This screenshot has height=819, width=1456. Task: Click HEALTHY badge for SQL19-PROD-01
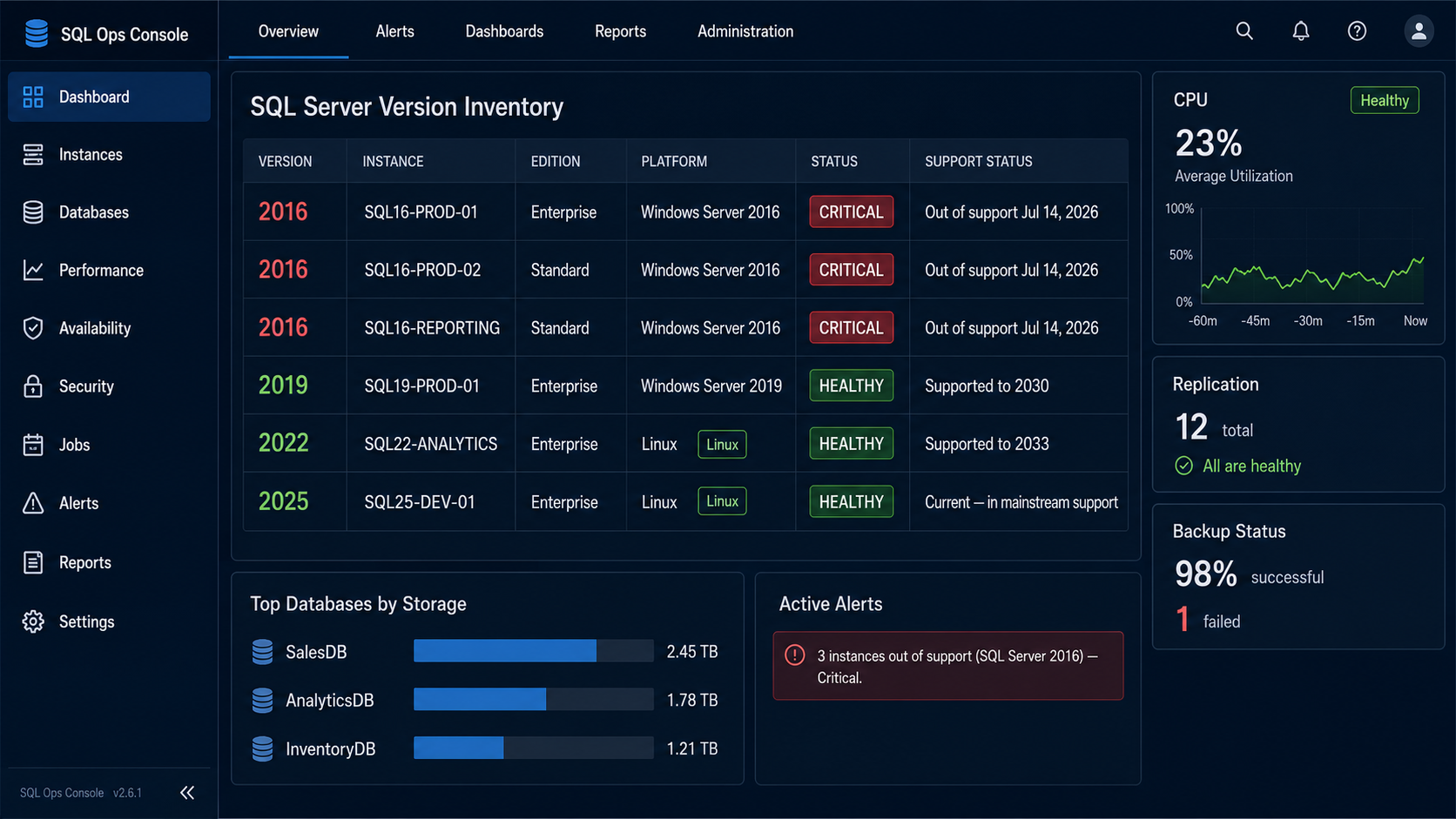(851, 386)
